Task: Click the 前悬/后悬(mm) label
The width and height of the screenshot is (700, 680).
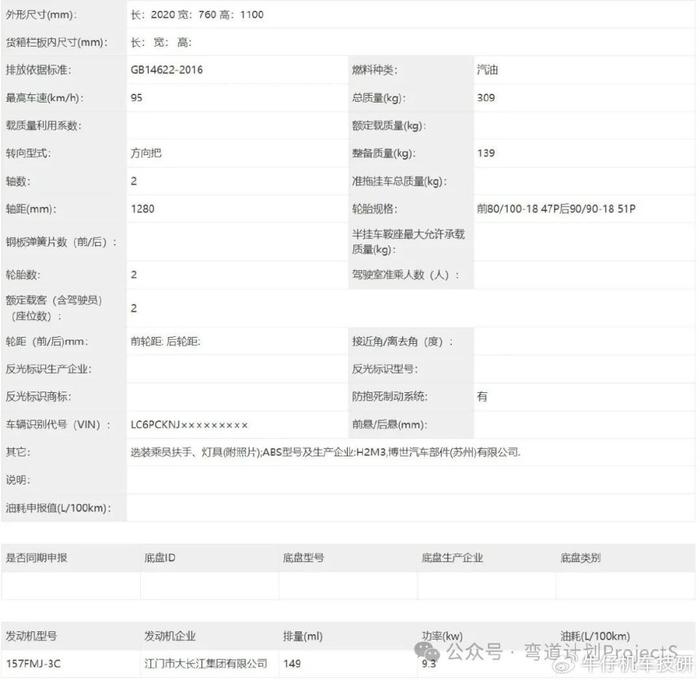Action: [390, 425]
